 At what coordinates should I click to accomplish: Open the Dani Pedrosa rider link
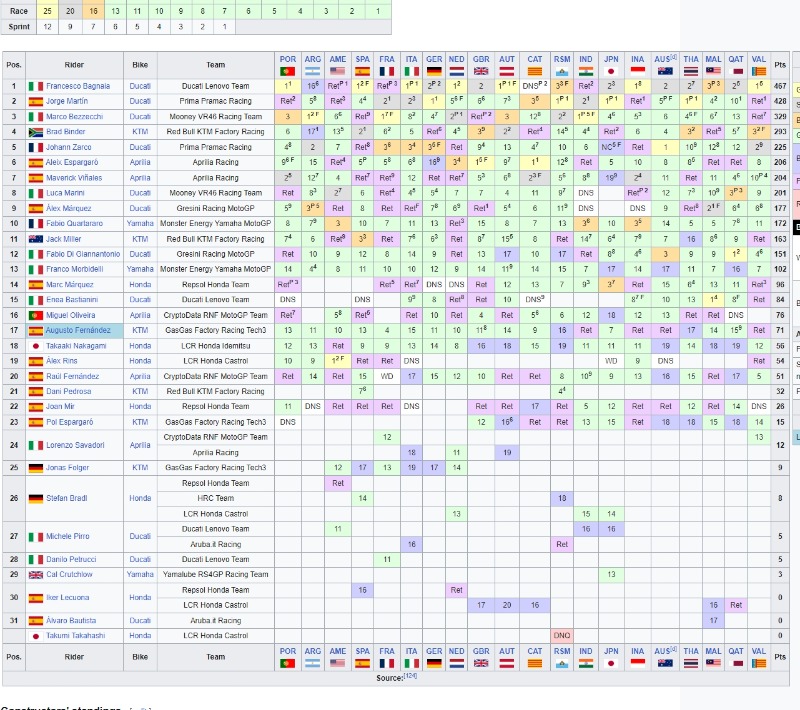tap(68, 392)
